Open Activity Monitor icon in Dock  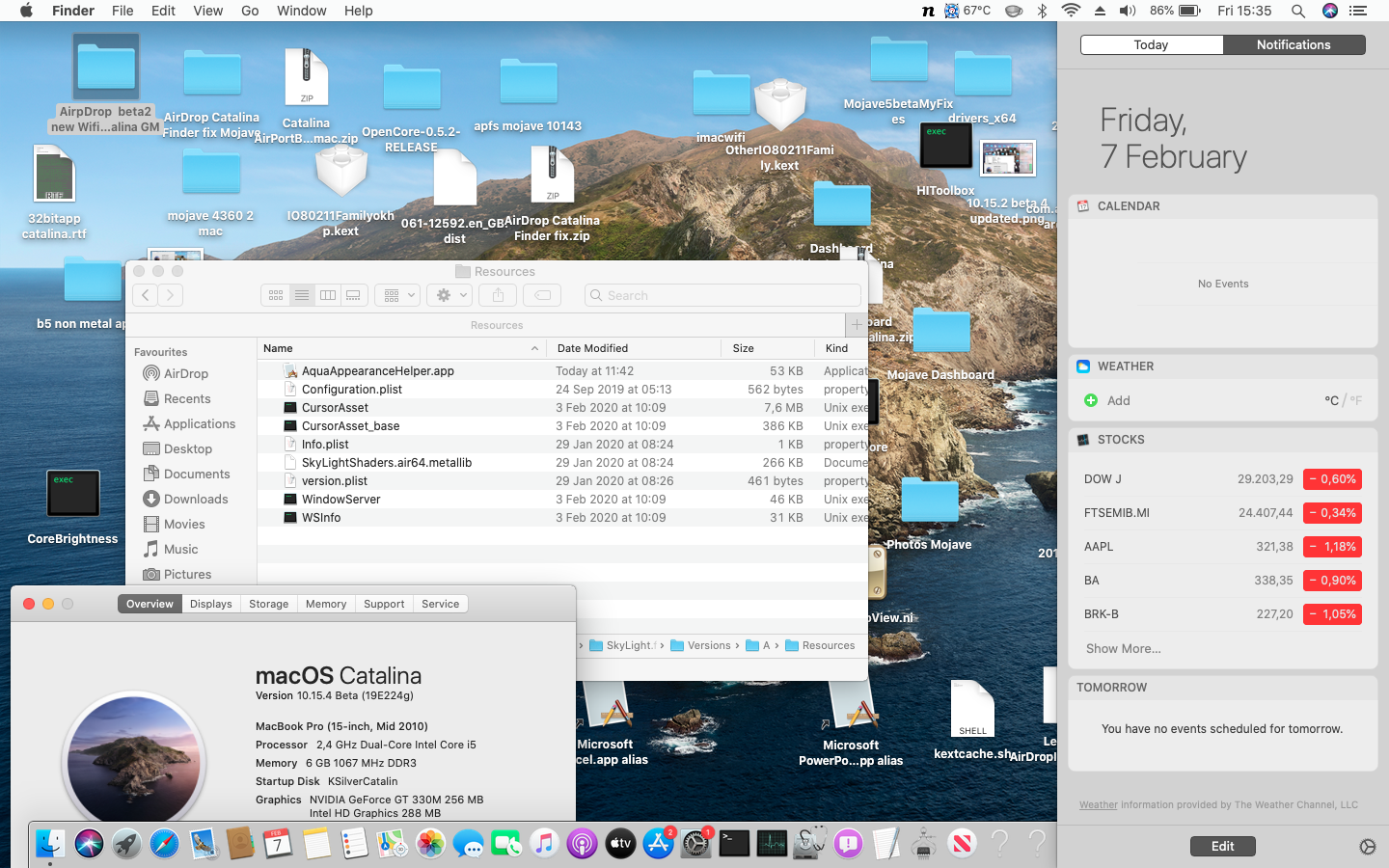pyautogui.click(x=772, y=844)
